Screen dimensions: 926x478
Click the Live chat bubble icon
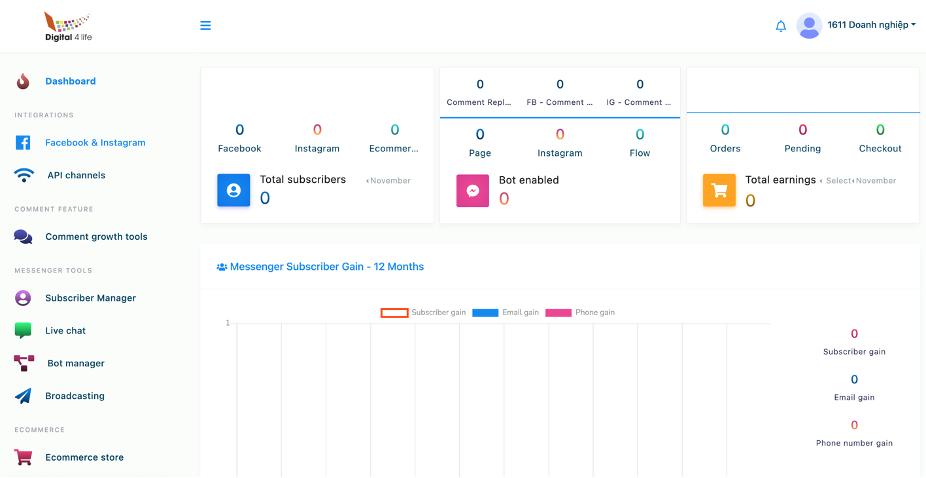(x=23, y=331)
